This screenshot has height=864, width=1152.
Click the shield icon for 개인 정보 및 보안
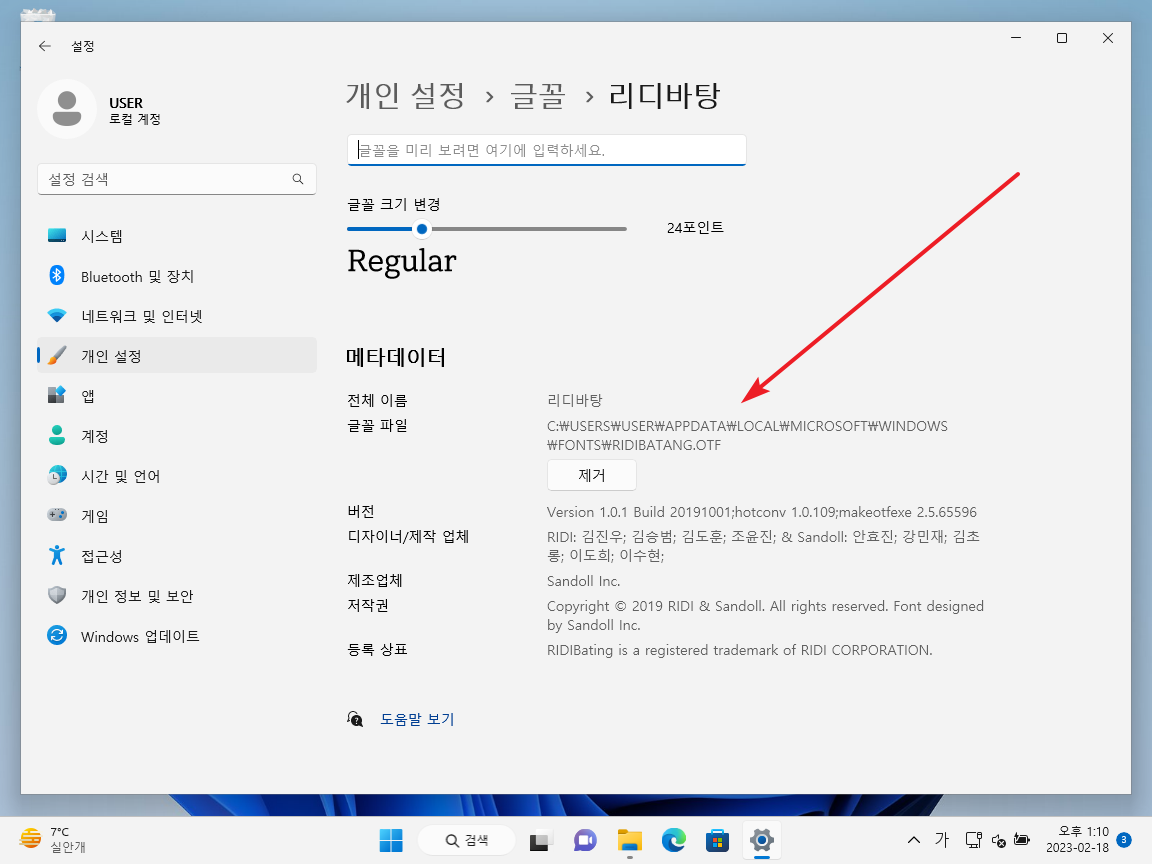(57, 595)
